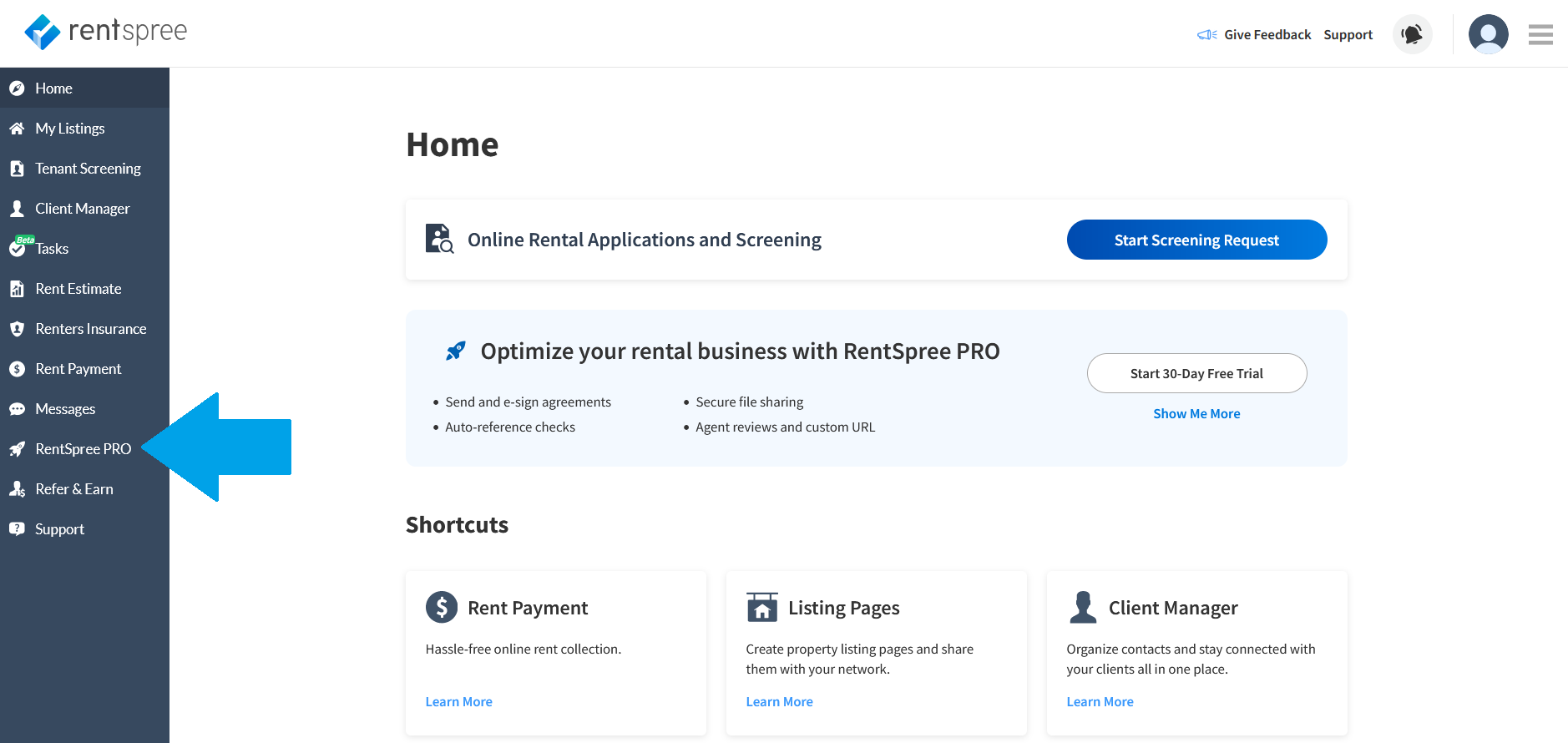Viewport: 1568px width, 743px height.
Task: Click the Client Manager shortcut person icon
Action: click(1083, 607)
